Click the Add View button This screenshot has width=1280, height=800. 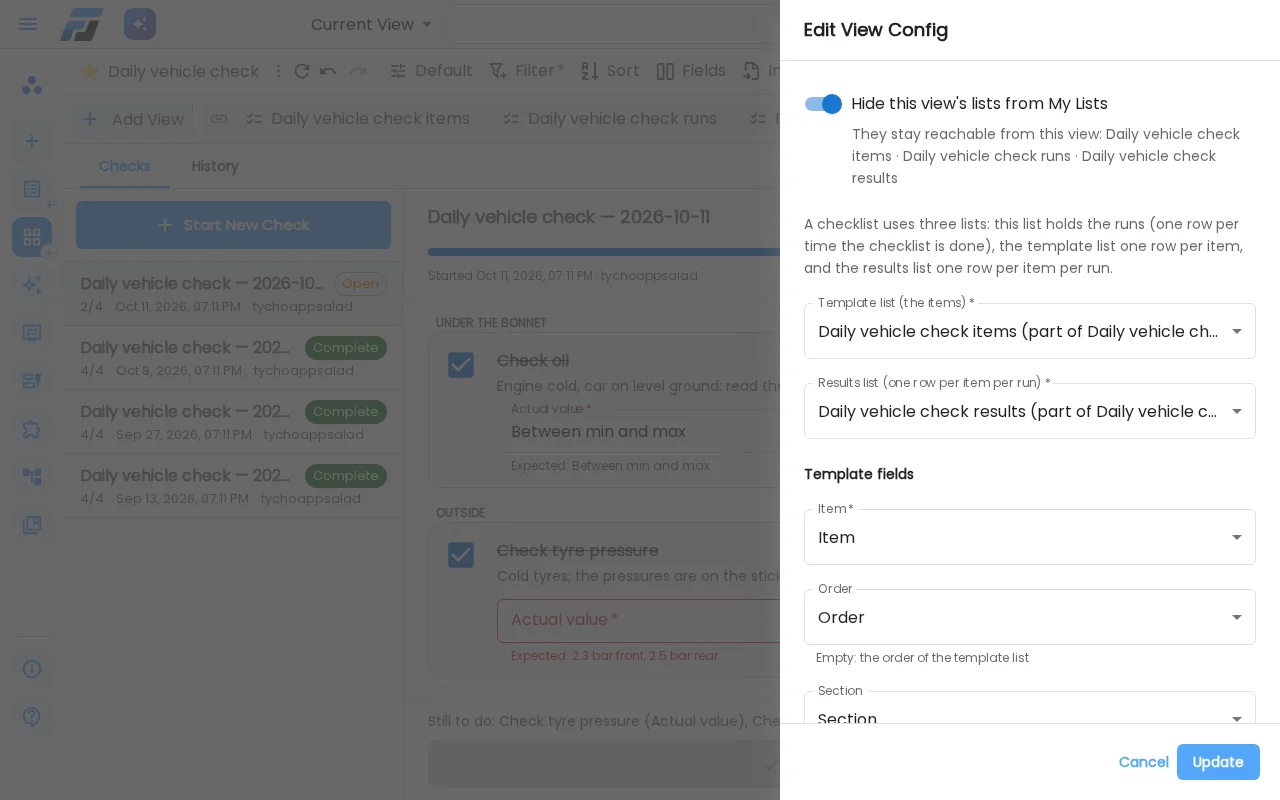132,119
